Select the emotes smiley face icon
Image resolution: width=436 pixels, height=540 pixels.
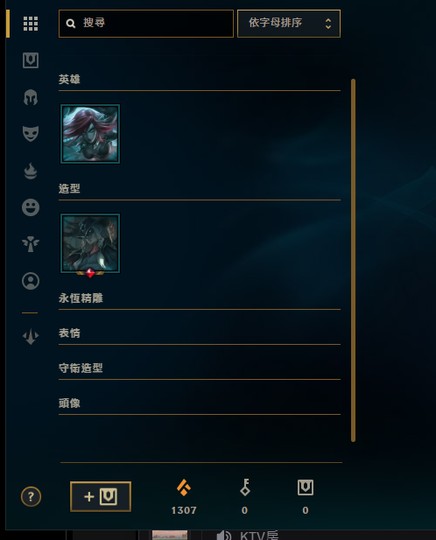[x=31, y=207]
